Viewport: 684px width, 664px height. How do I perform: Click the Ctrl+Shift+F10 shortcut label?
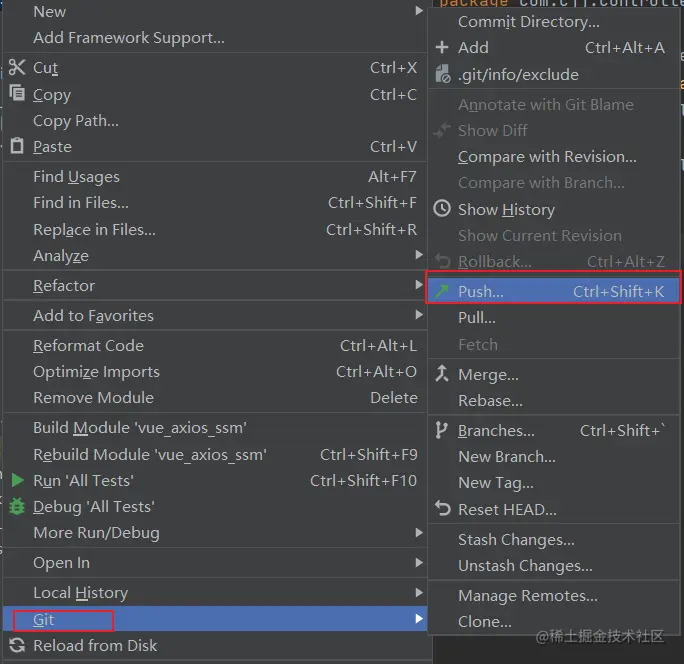363,480
